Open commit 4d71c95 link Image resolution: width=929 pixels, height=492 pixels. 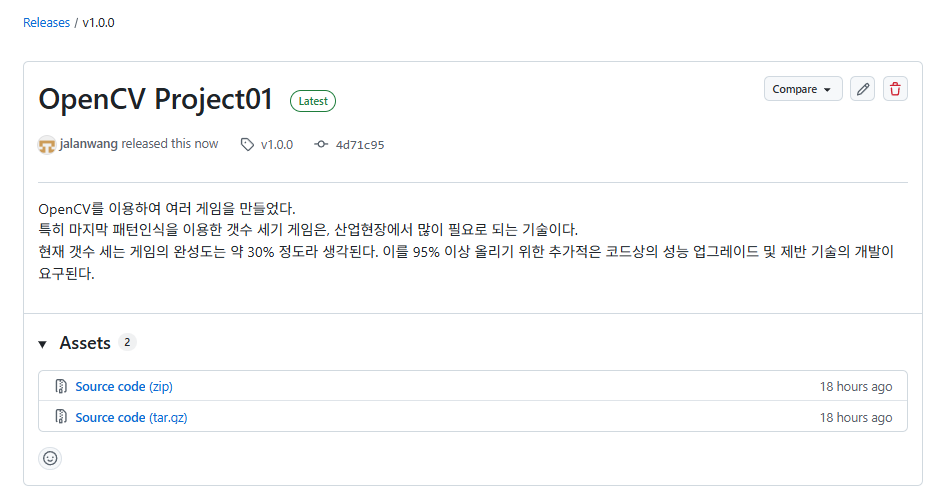[x=360, y=144]
